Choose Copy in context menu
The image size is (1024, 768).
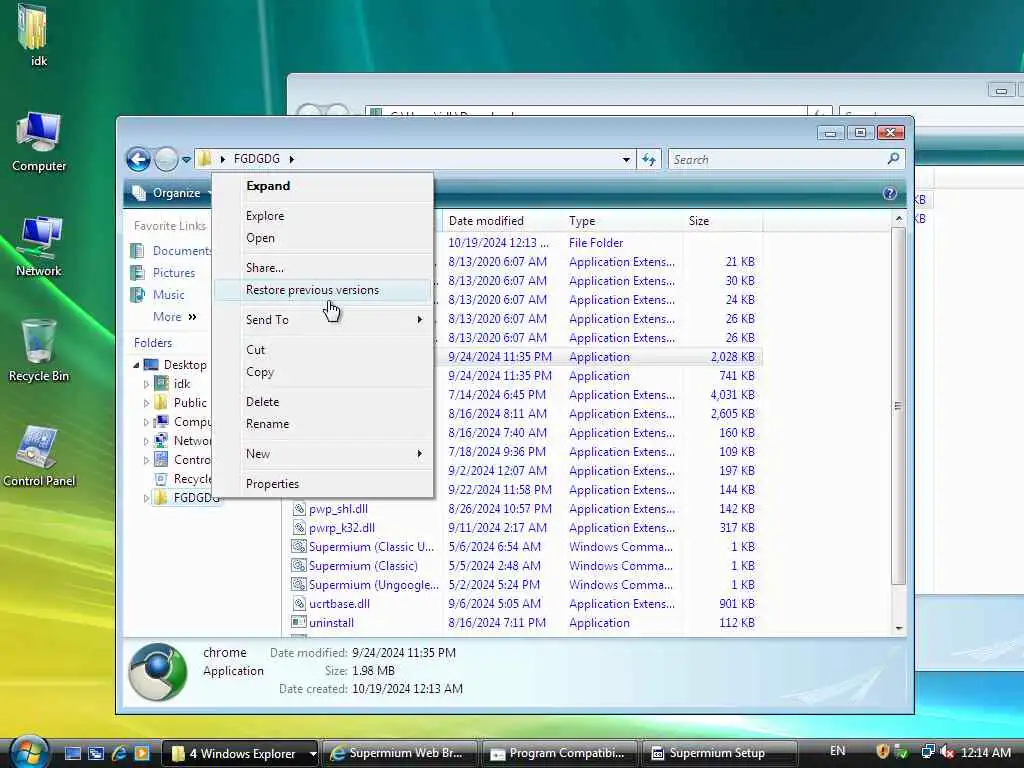(323, 372)
